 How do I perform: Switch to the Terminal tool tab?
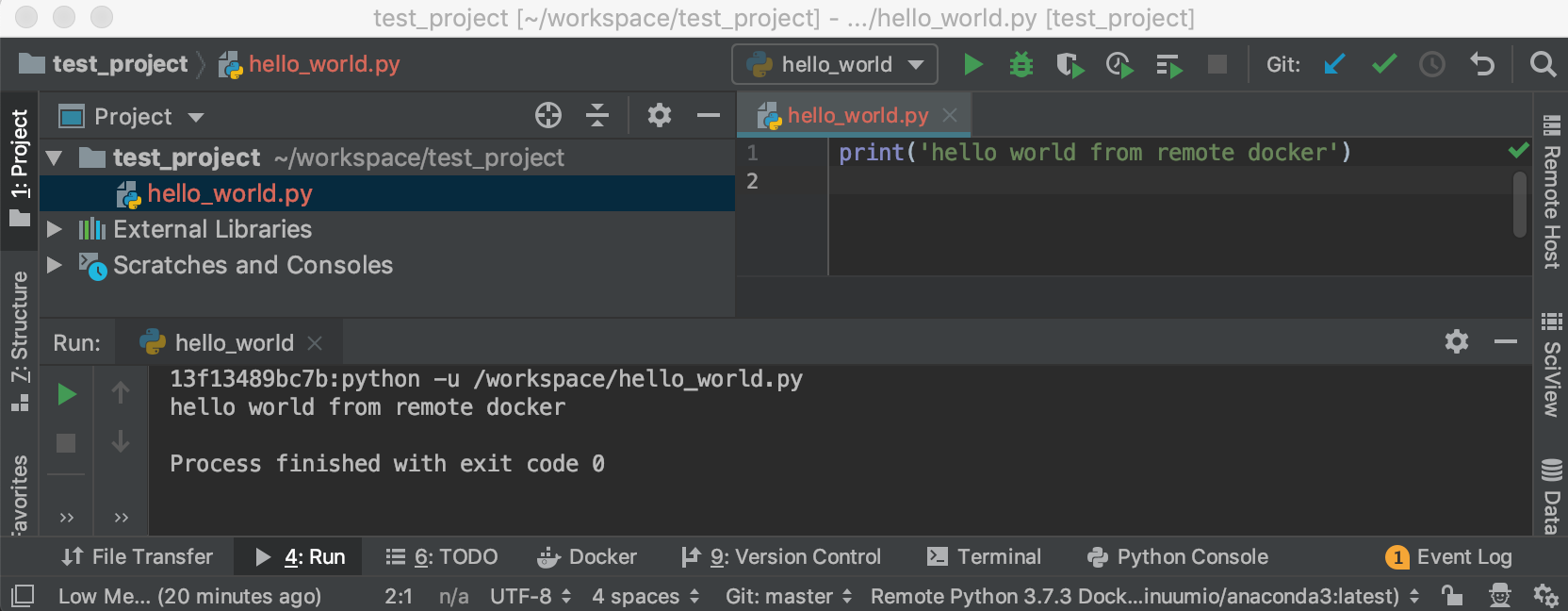click(985, 557)
